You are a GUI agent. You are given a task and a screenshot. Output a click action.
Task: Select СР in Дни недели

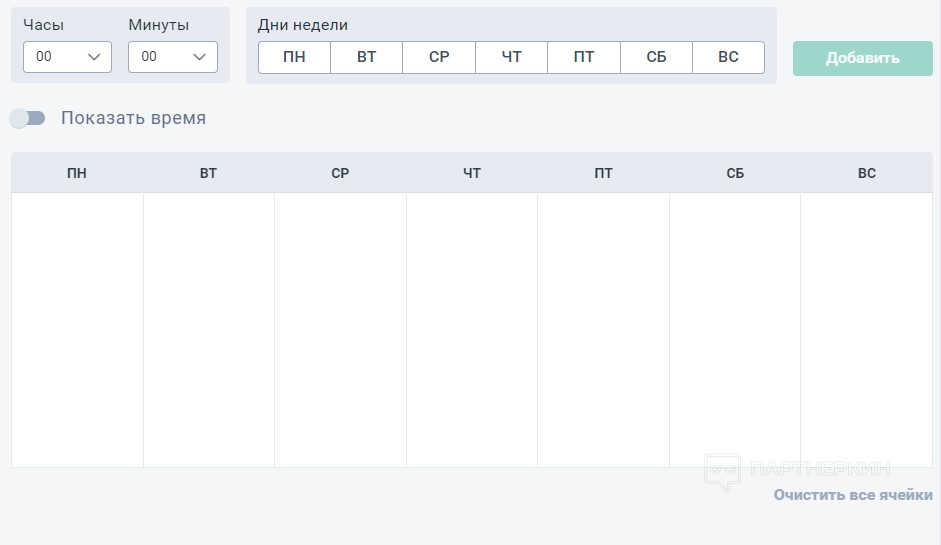[x=439, y=57]
